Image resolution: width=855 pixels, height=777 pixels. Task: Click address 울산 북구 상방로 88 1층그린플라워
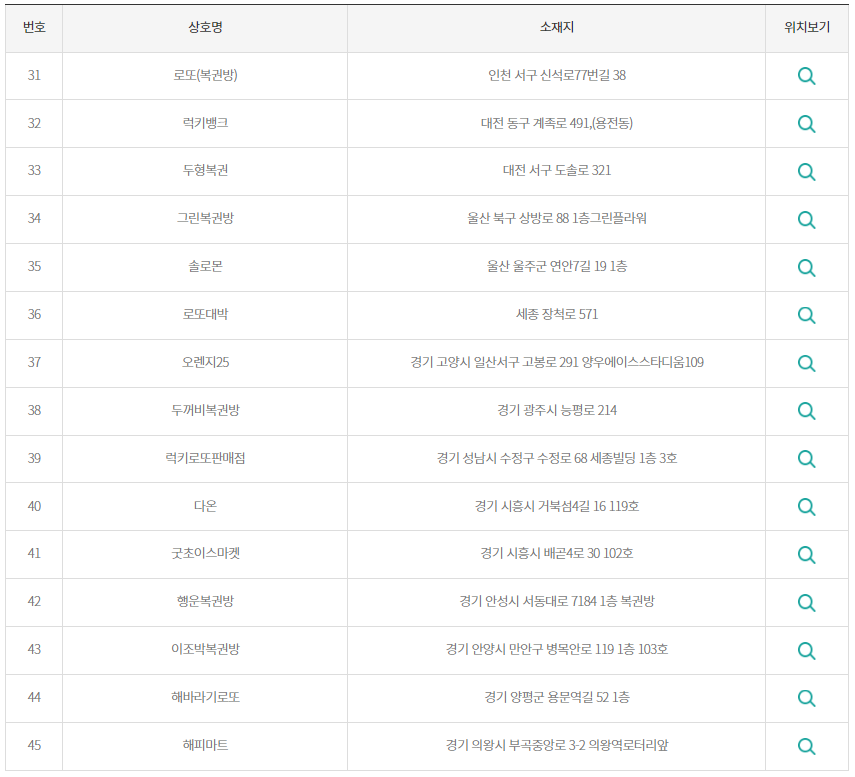pyautogui.click(x=557, y=219)
